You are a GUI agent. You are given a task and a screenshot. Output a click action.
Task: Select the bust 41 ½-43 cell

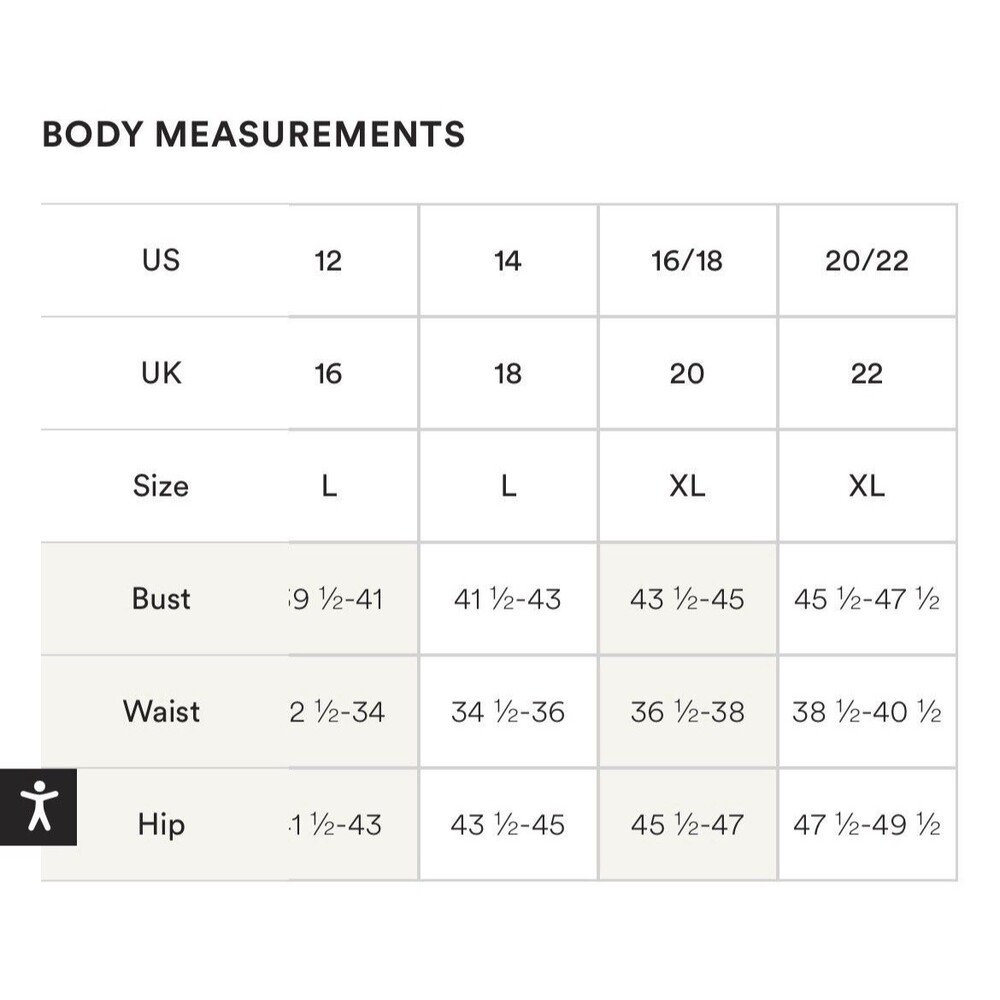[508, 599]
